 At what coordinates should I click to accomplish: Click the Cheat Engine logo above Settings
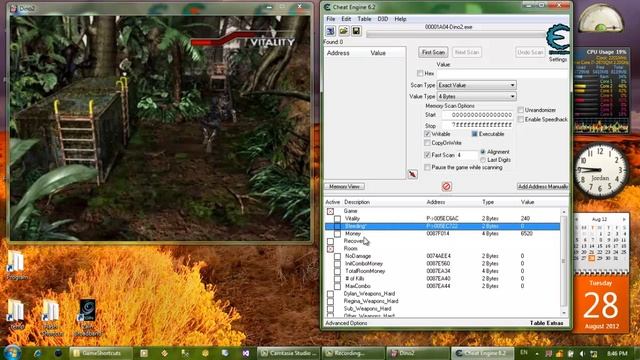pos(558,39)
